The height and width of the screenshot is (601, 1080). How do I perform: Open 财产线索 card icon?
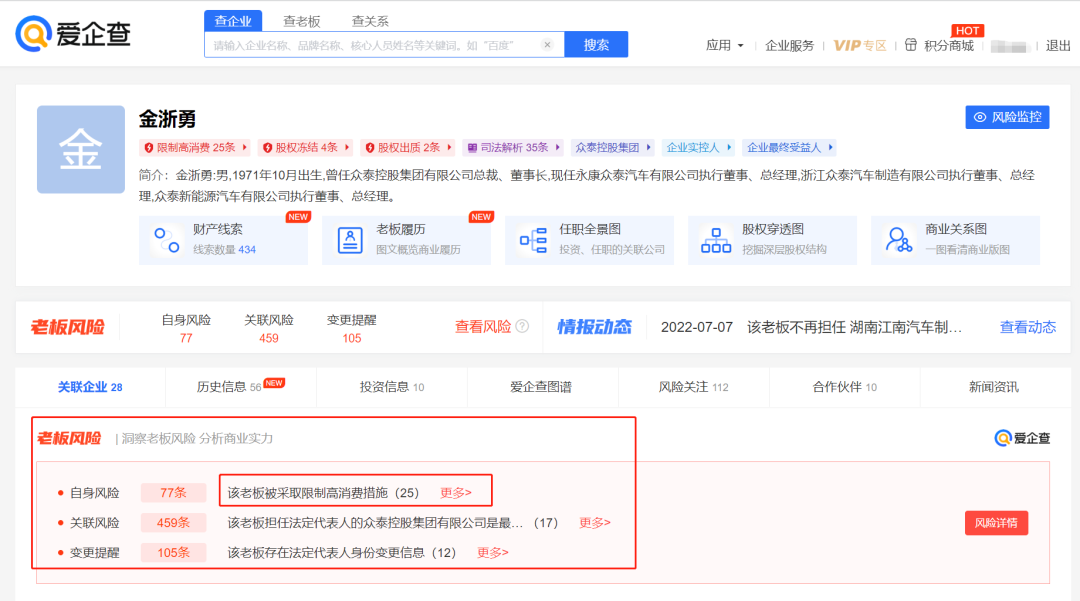tap(167, 240)
